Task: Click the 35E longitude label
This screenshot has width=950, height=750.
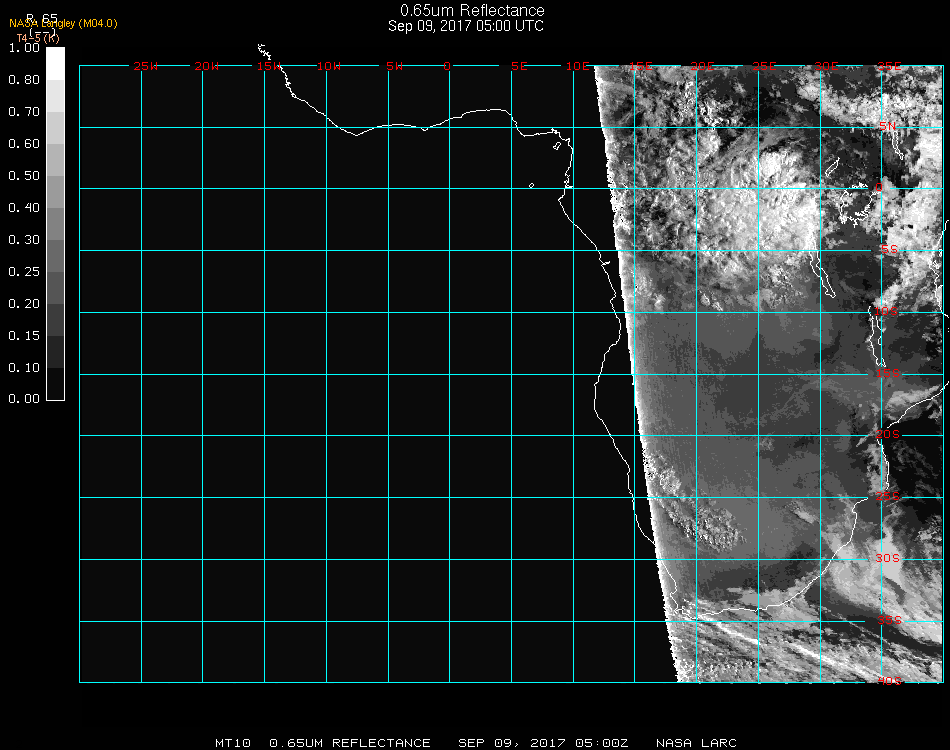Action: tap(889, 66)
